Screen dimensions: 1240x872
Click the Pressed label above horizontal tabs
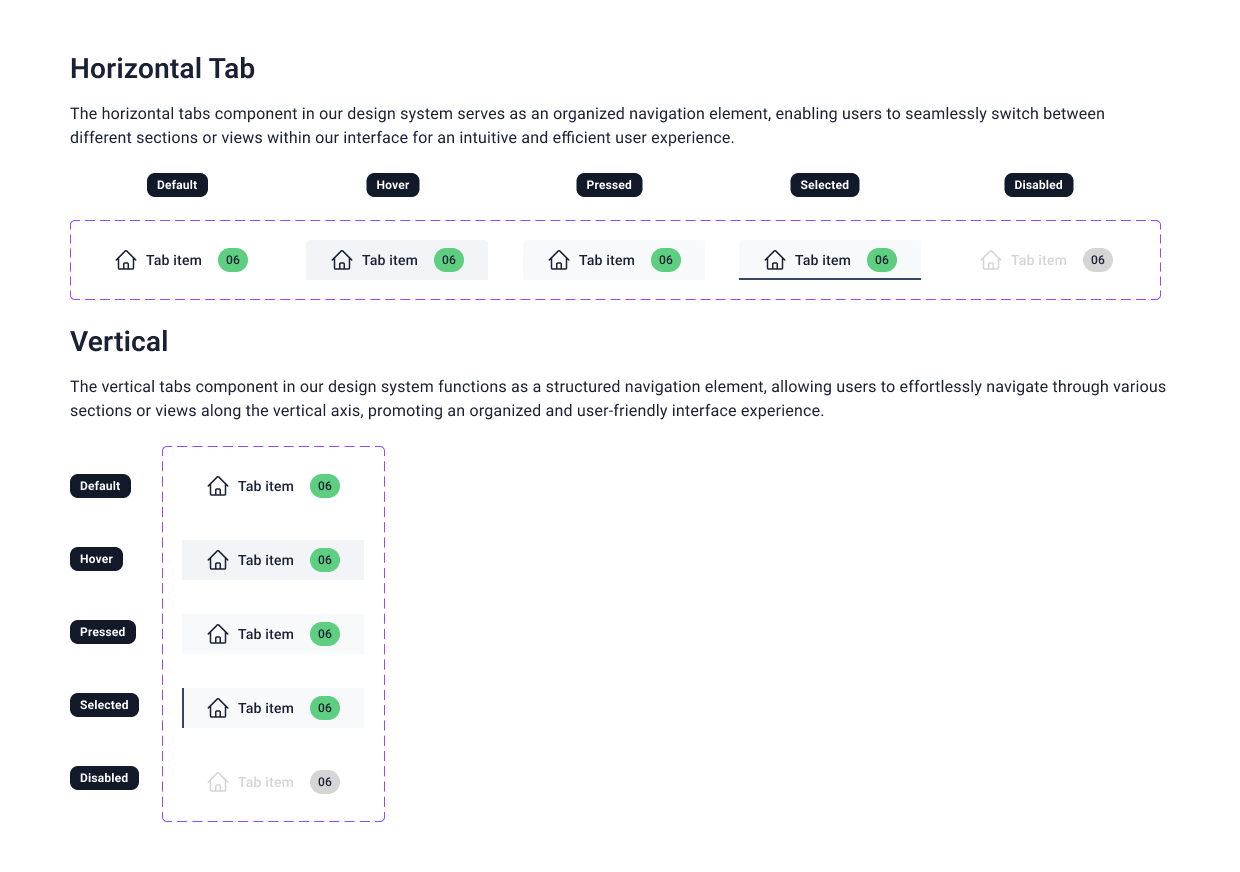coord(609,185)
